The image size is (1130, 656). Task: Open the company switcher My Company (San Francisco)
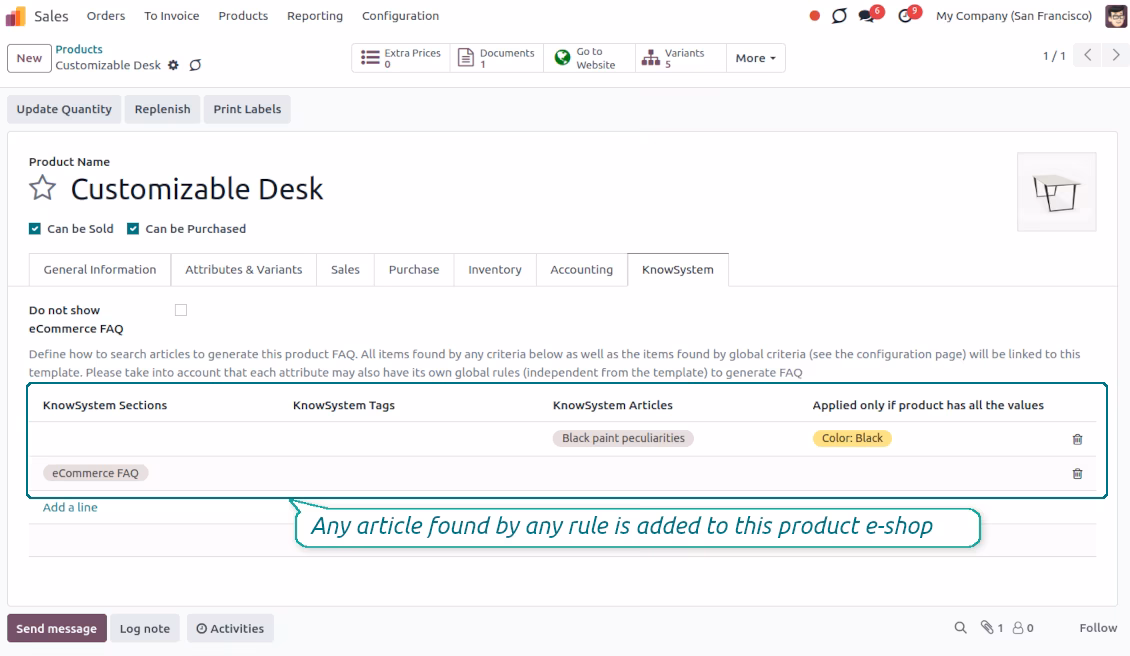1013,16
